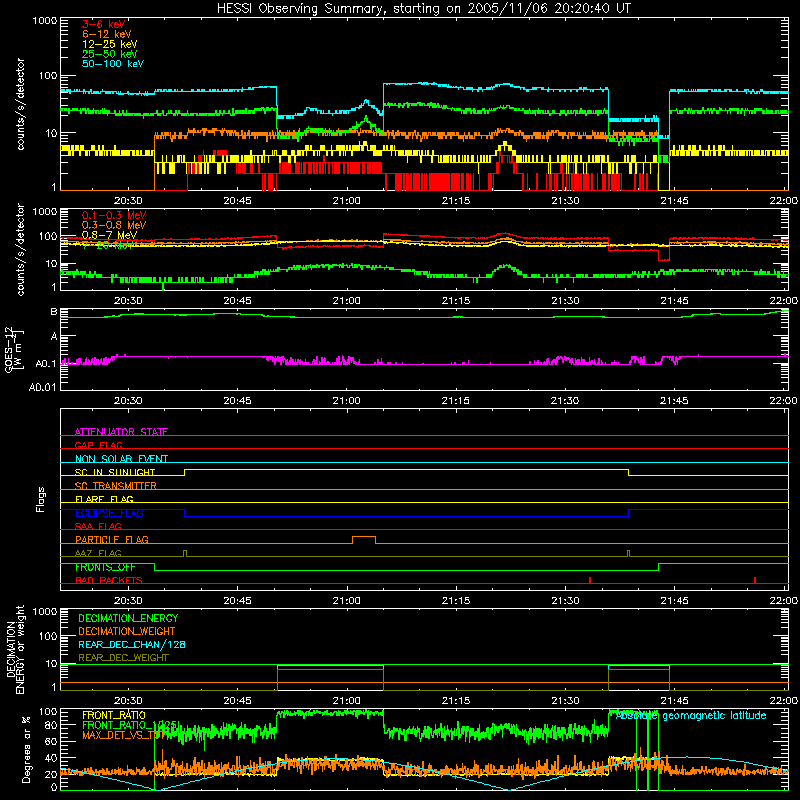Click the B tick label on GOES plot
This screenshot has width=800, height=800.
(x=54, y=312)
